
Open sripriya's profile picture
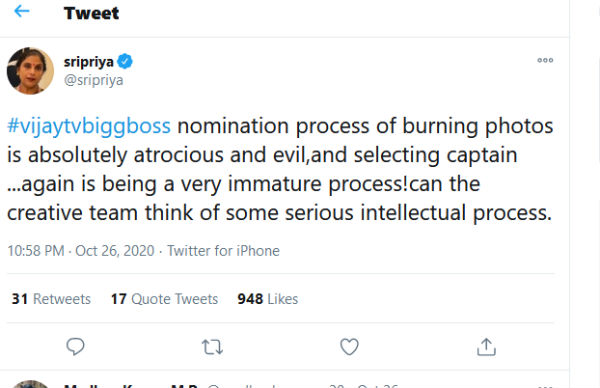(x=30, y=71)
